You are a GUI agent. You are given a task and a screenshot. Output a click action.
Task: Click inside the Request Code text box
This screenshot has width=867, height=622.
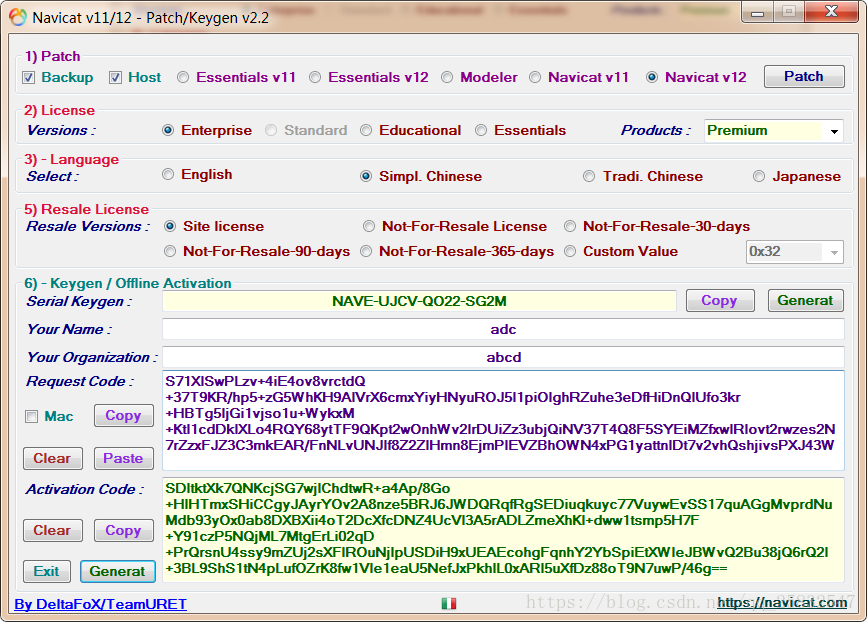(503, 420)
